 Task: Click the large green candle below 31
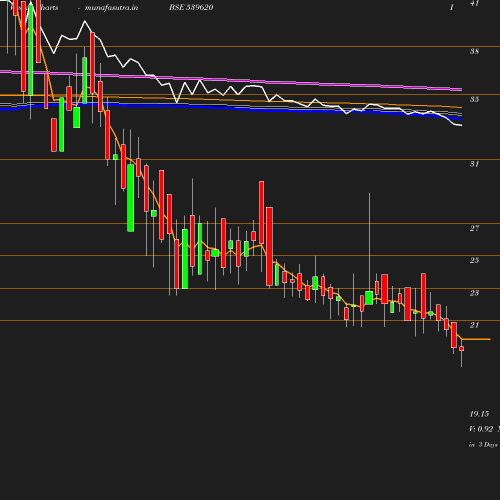pyautogui.click(x=131, y=198)
